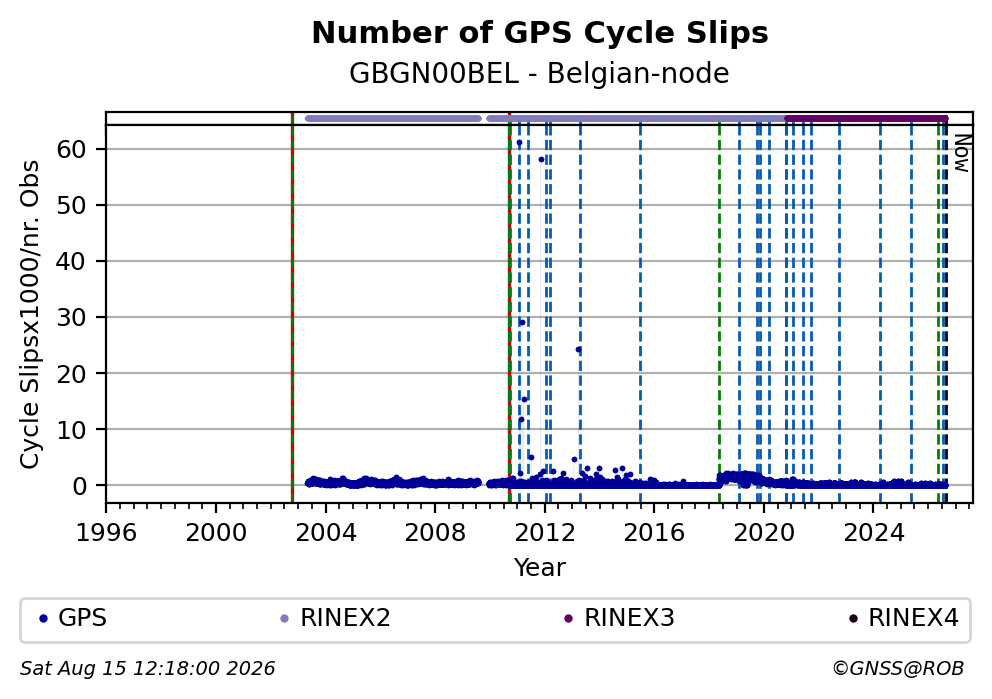Click the RINEX4 legend marker dot
992x699 pixels.
click(x=853, y=619)
